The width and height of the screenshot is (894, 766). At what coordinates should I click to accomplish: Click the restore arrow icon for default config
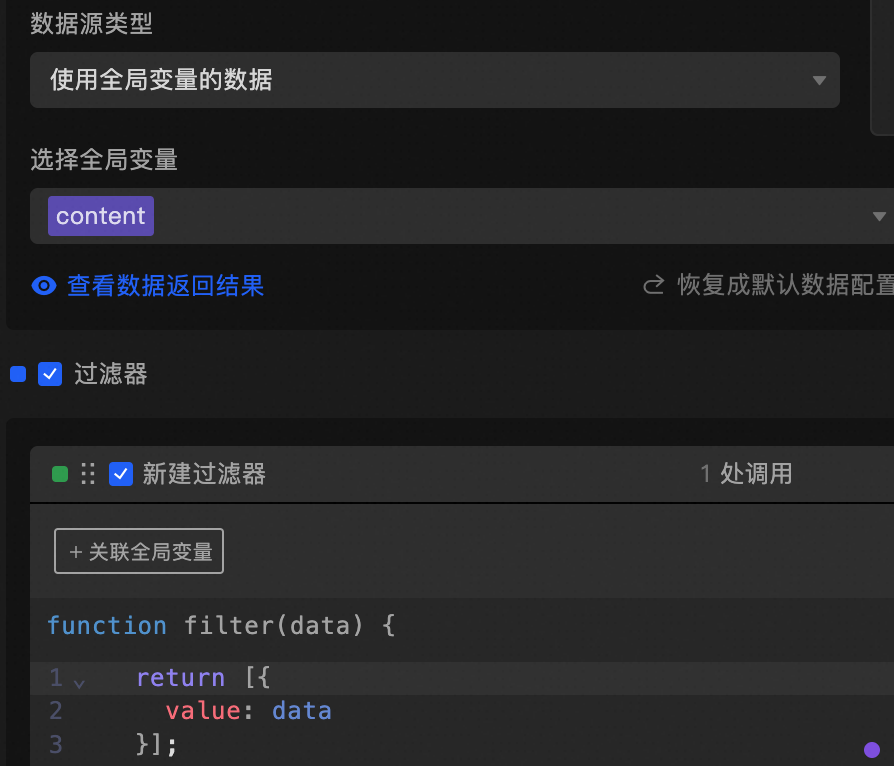click(x=654, y=286)
